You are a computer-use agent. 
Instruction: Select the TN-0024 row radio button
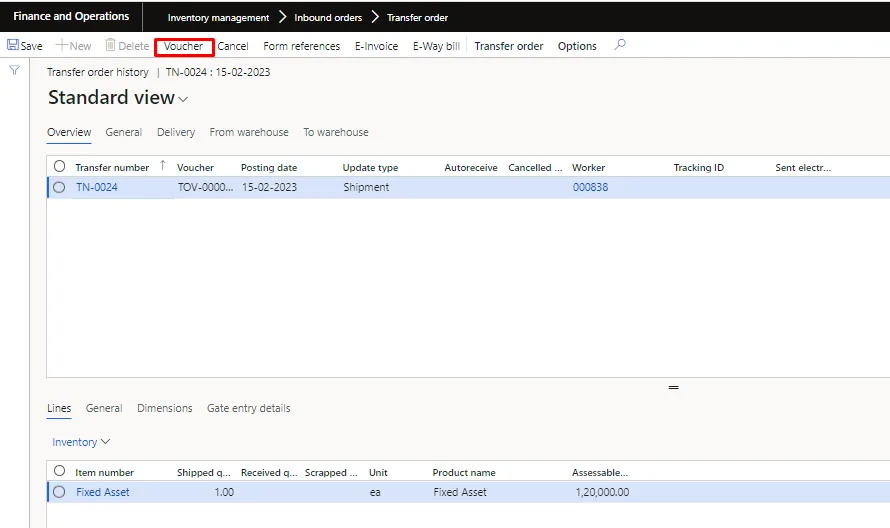coord(59,187)
